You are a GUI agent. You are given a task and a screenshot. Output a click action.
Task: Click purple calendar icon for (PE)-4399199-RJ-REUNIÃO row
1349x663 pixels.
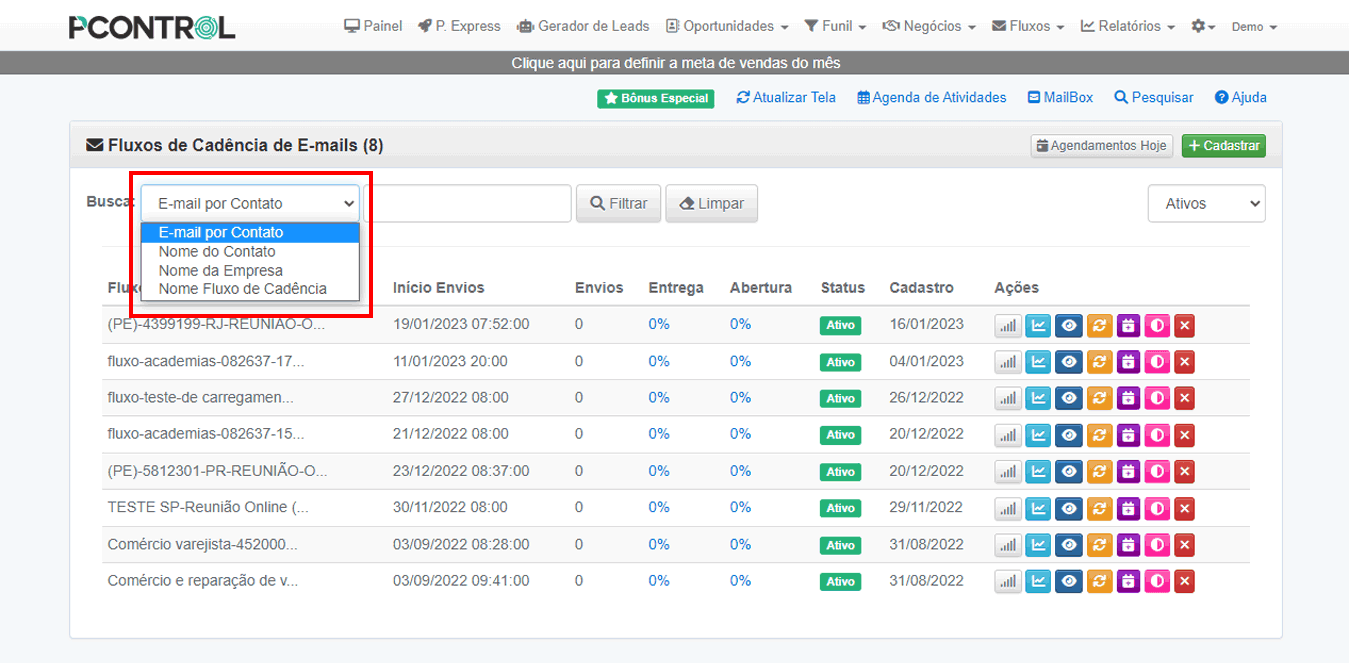coord(1128,326)
